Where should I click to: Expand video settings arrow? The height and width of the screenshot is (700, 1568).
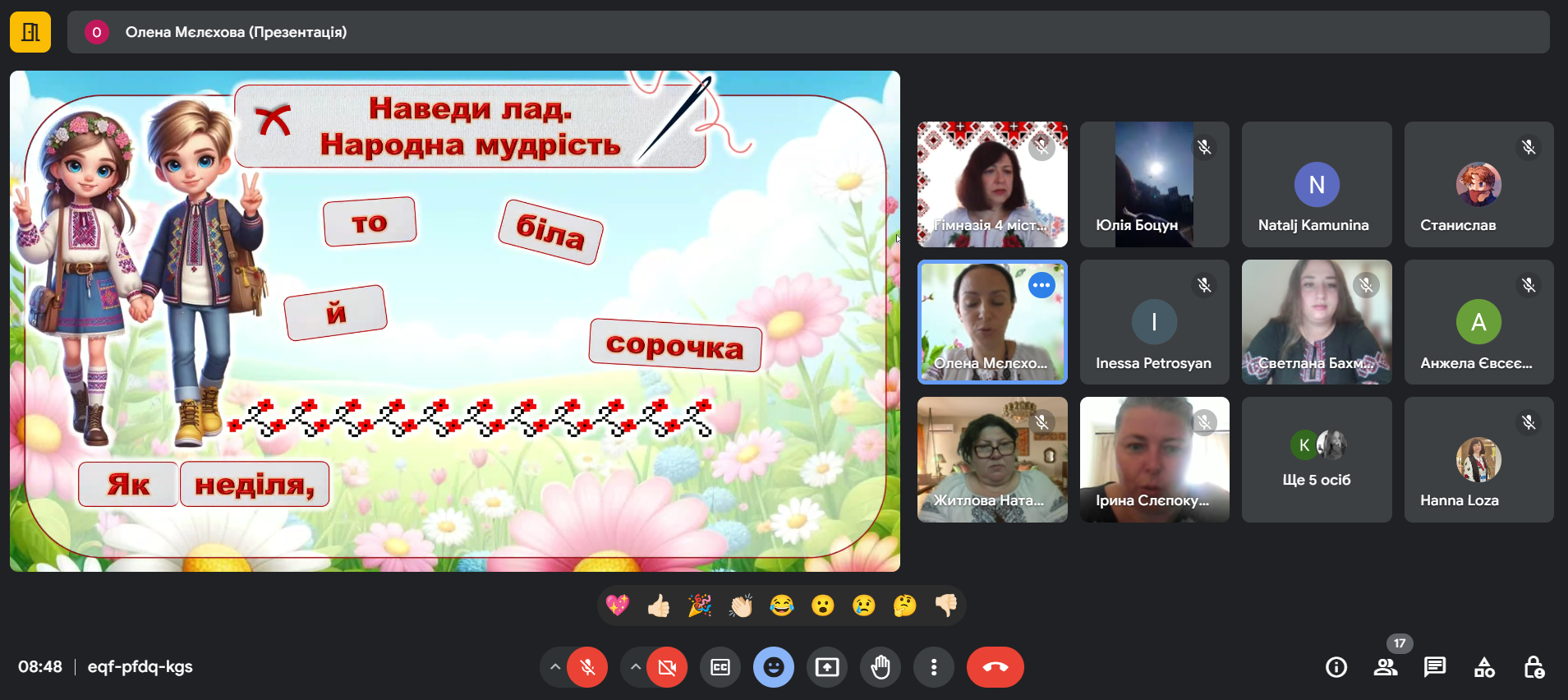pos(635,667)
